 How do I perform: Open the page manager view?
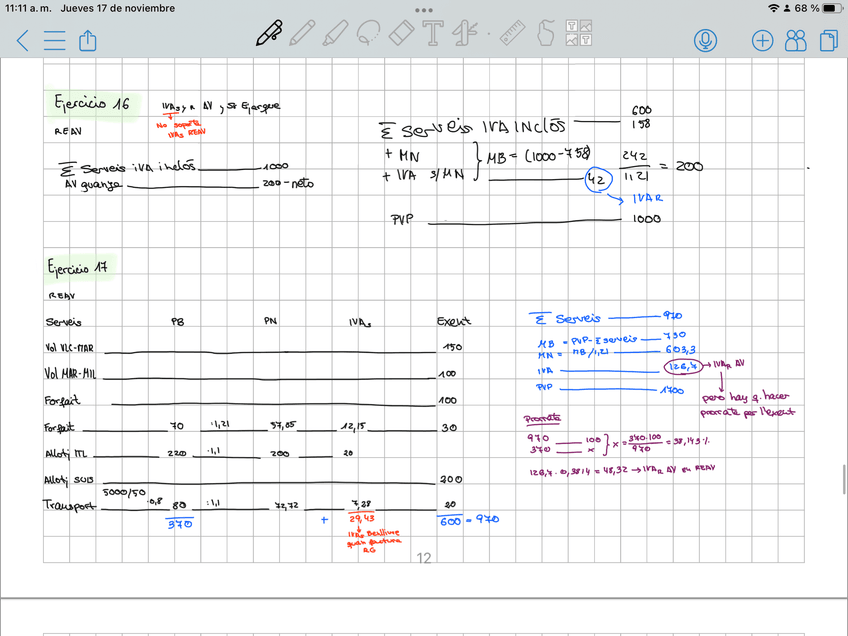[828, 40]
